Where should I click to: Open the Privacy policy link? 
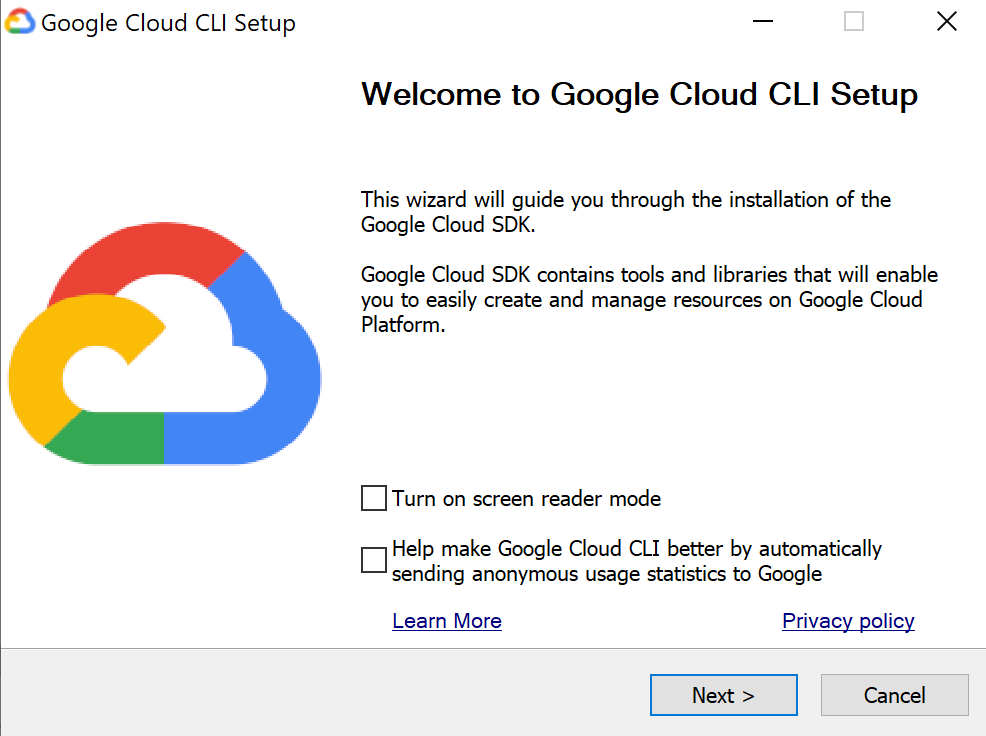pyautogui.click(x=848, y=621)
